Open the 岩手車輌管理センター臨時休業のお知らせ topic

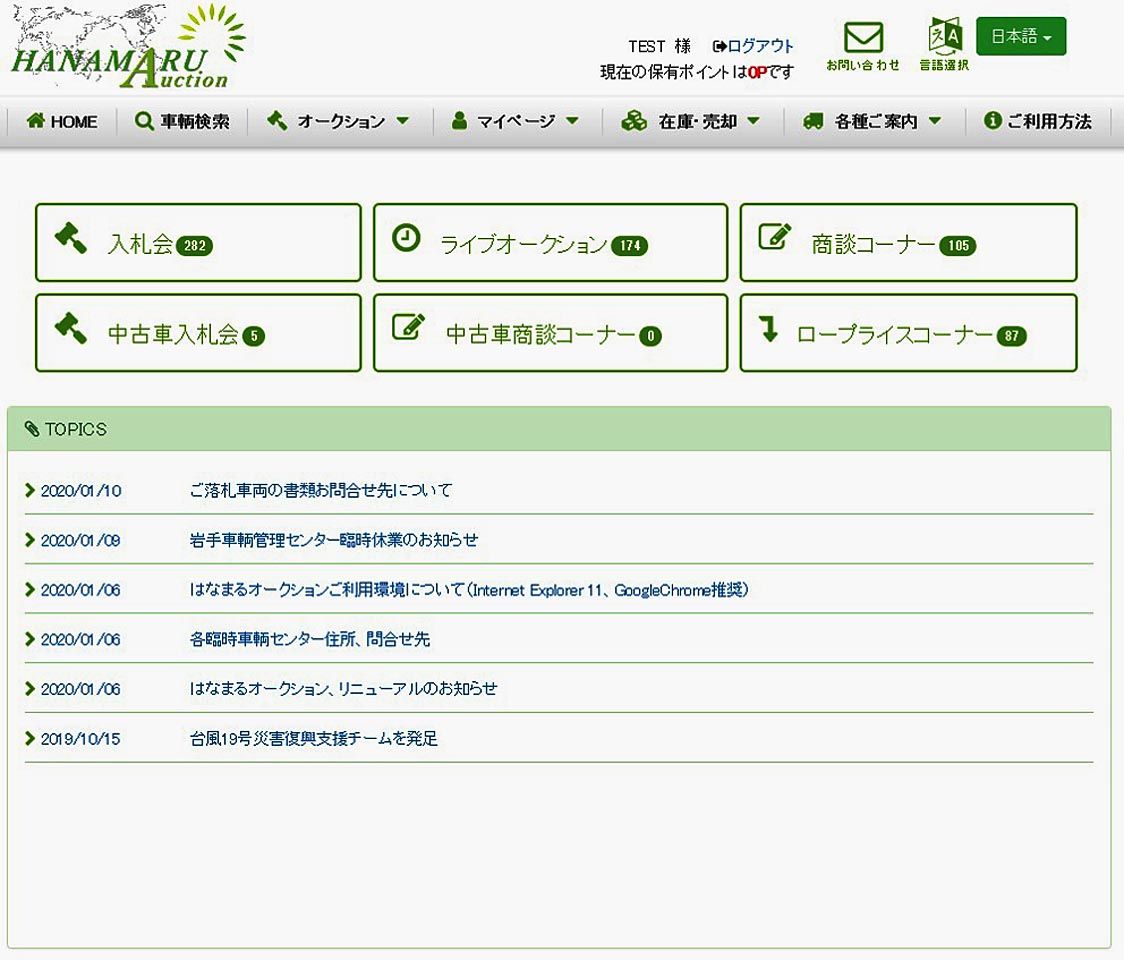[x=334, y=540]
